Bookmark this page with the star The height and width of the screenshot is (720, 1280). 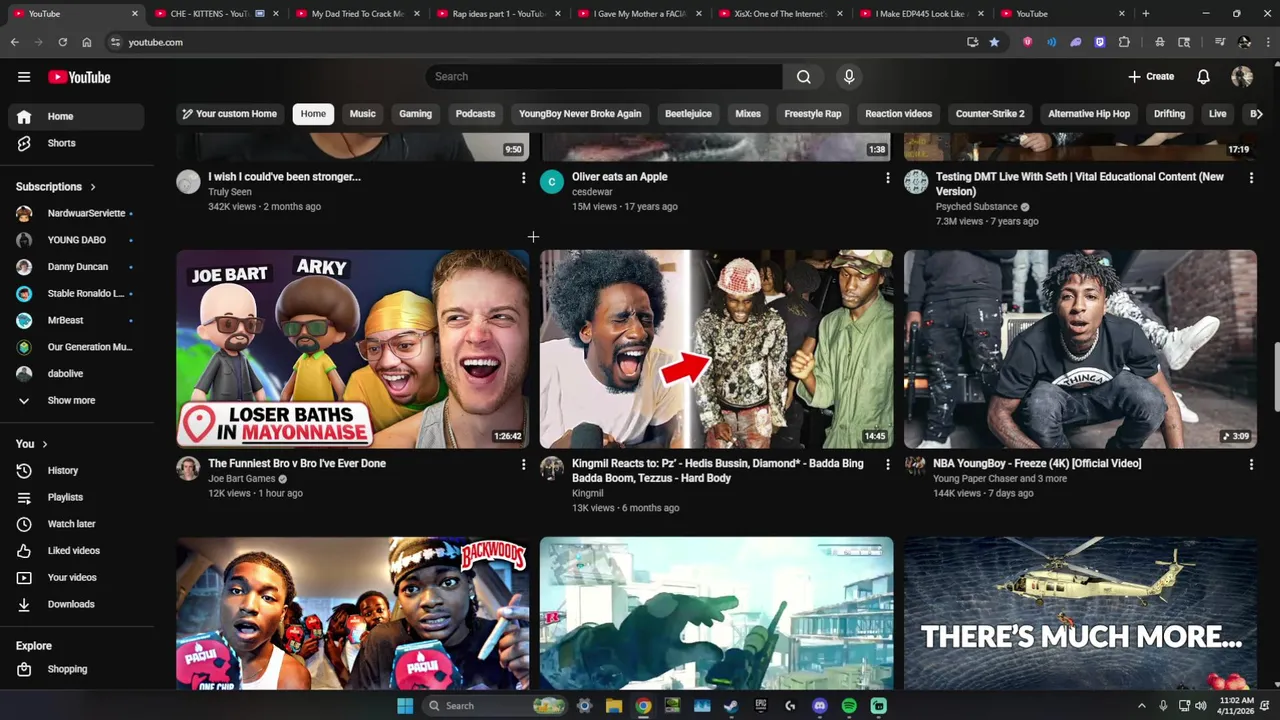tap(994, 42)
